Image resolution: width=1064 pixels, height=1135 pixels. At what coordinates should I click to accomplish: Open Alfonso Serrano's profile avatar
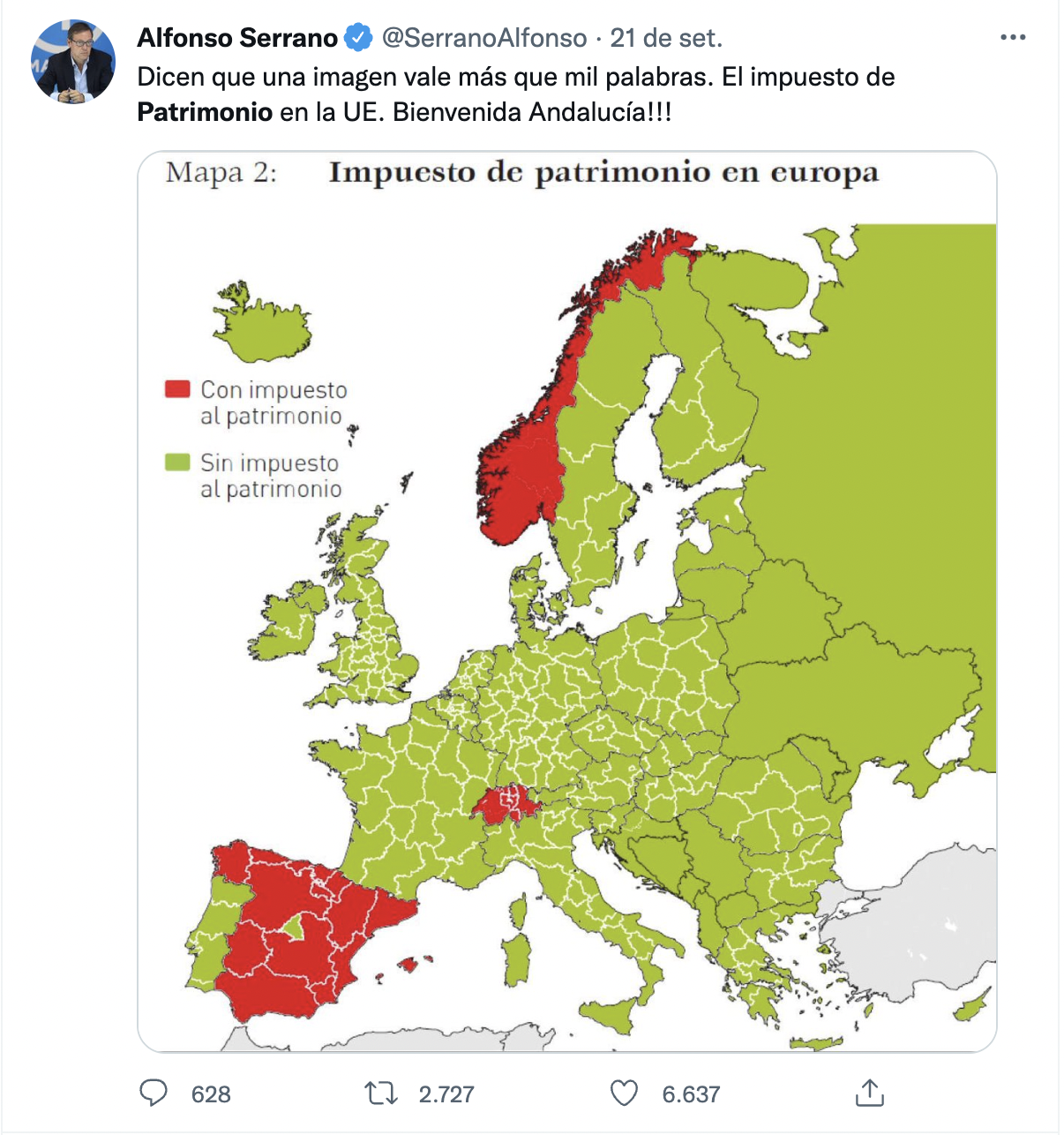click(73, 62)
